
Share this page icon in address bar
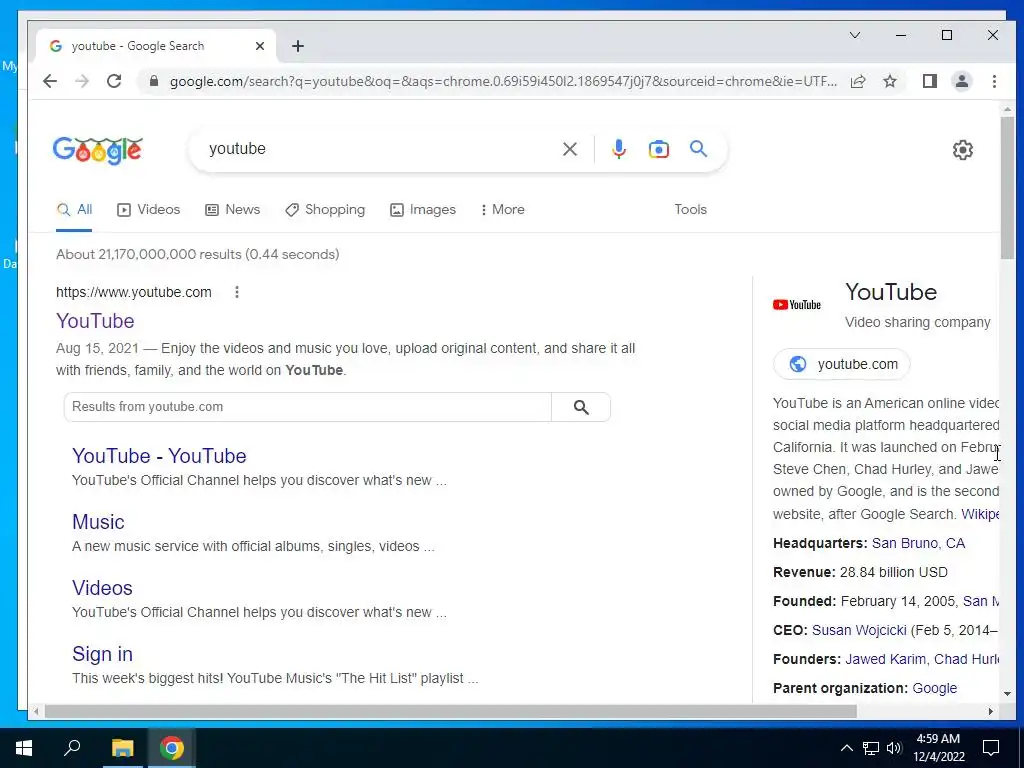[858, 81]
